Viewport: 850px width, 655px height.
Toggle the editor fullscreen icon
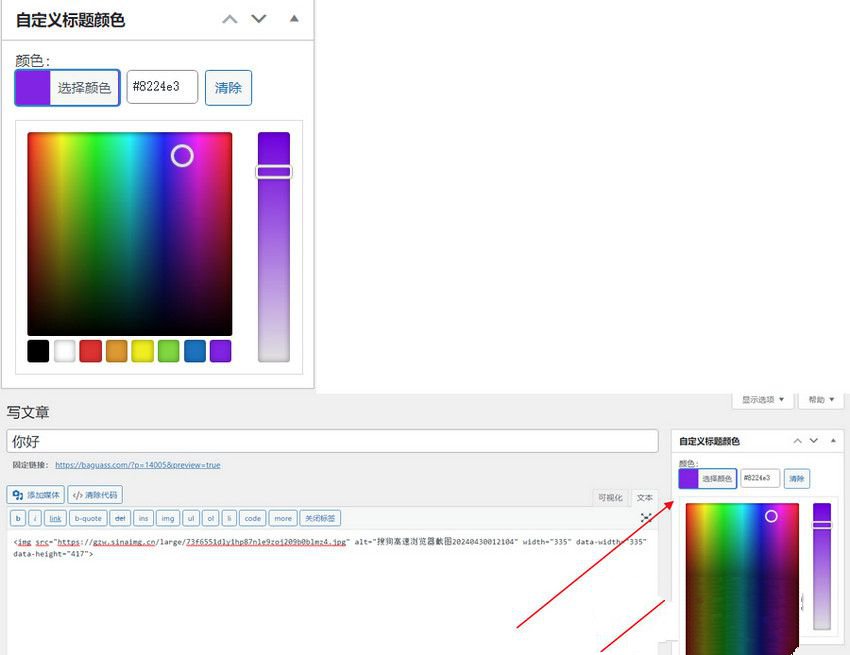(646, 517)
